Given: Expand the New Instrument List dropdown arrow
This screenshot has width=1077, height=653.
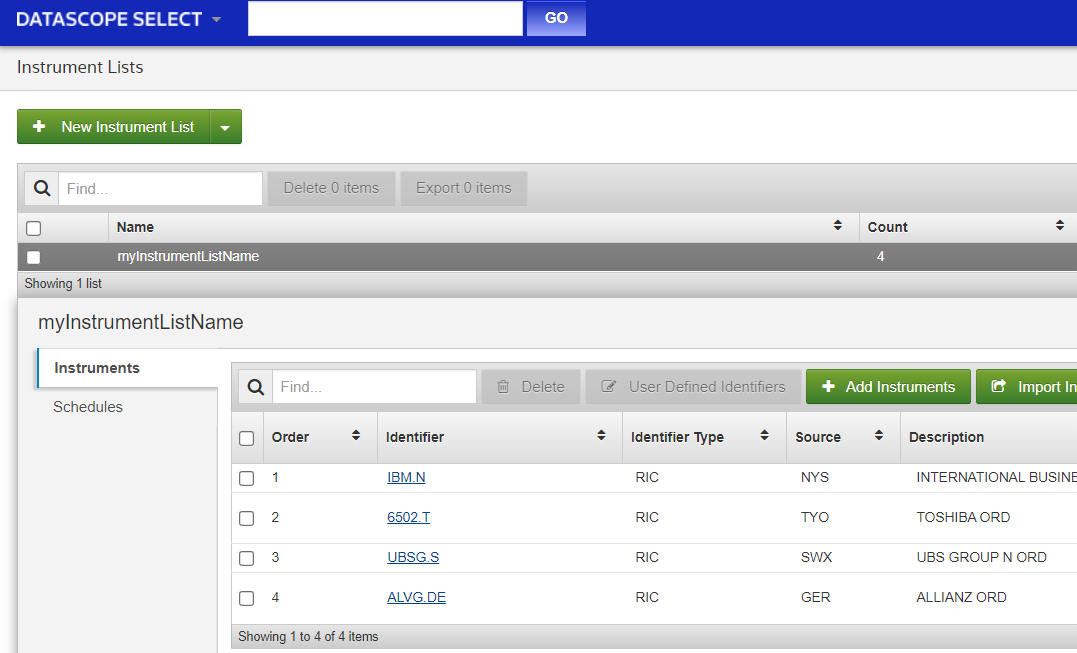Looking at the screenshot, I should pos(225,127).
